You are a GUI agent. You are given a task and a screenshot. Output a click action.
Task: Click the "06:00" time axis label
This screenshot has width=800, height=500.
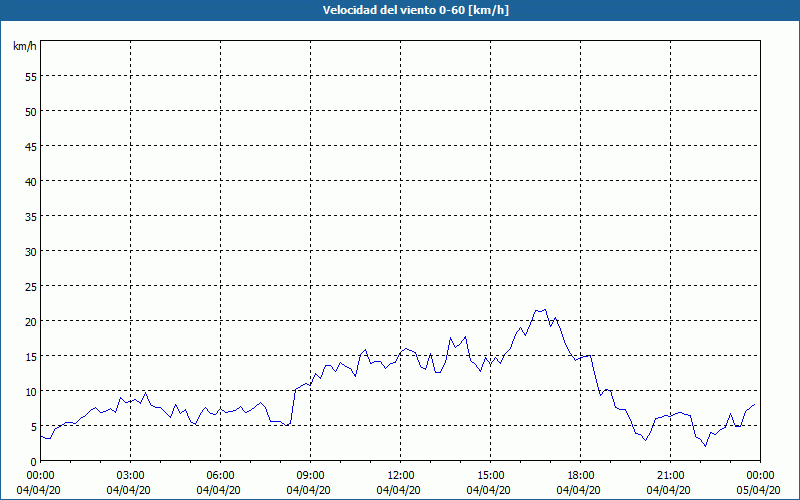pyautogui.click(x=220, y=476)
